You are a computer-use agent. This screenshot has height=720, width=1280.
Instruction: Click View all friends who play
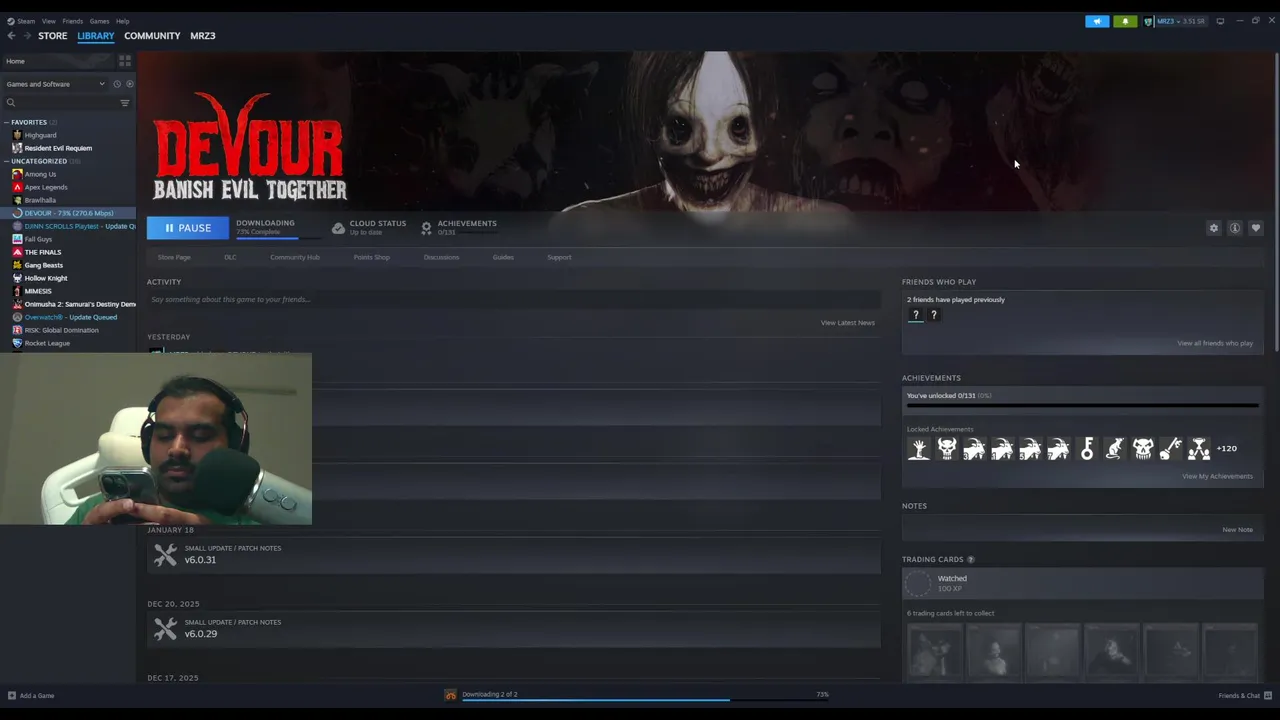point(1215,343)
